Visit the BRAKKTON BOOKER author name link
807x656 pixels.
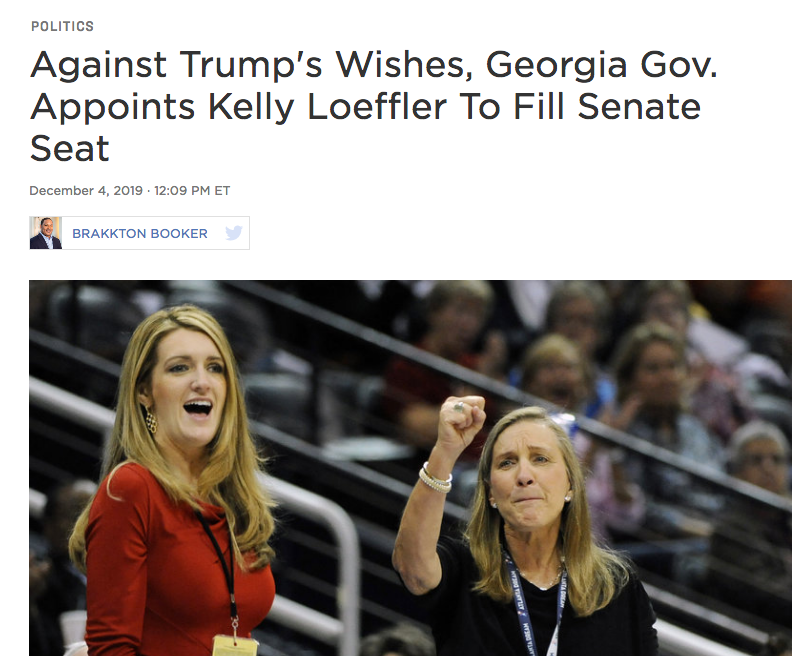point(139,234)
